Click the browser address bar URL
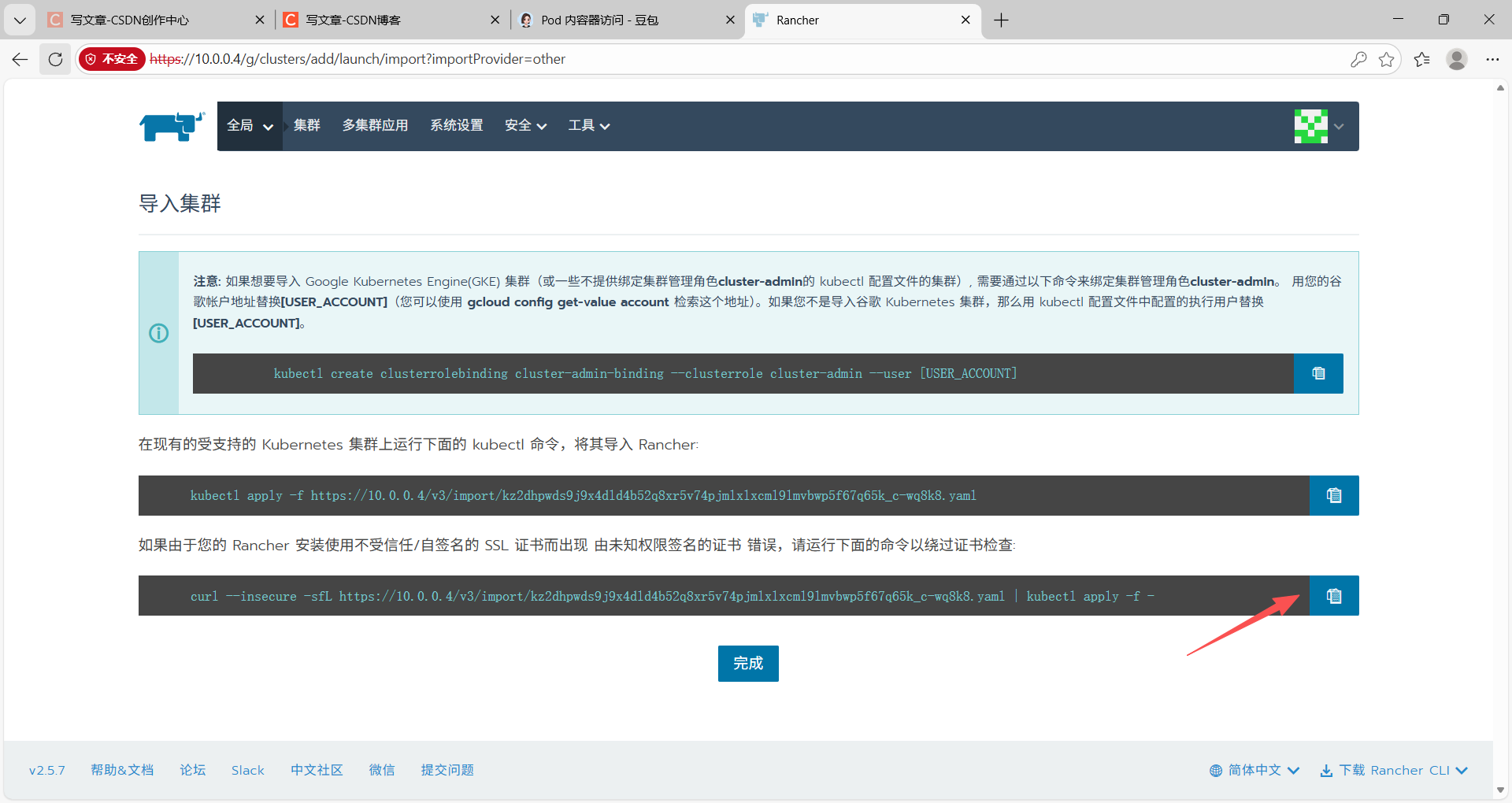1512x803 pixels. click(358, 59)
